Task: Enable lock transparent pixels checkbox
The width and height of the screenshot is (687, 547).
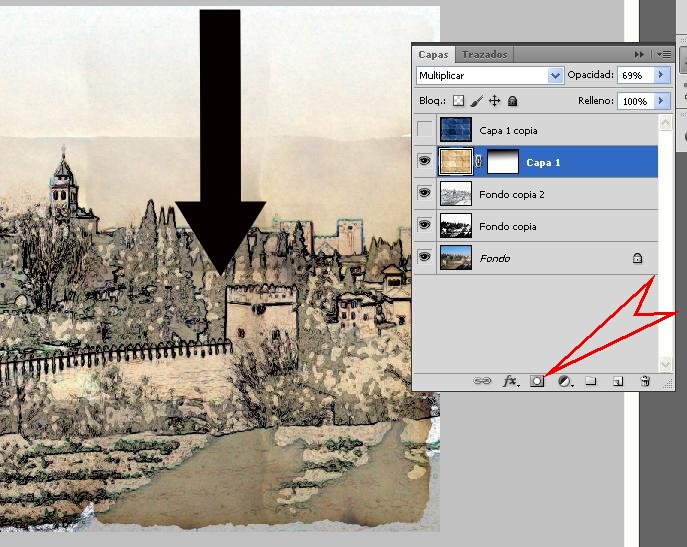Action: (x=459, y=101)
